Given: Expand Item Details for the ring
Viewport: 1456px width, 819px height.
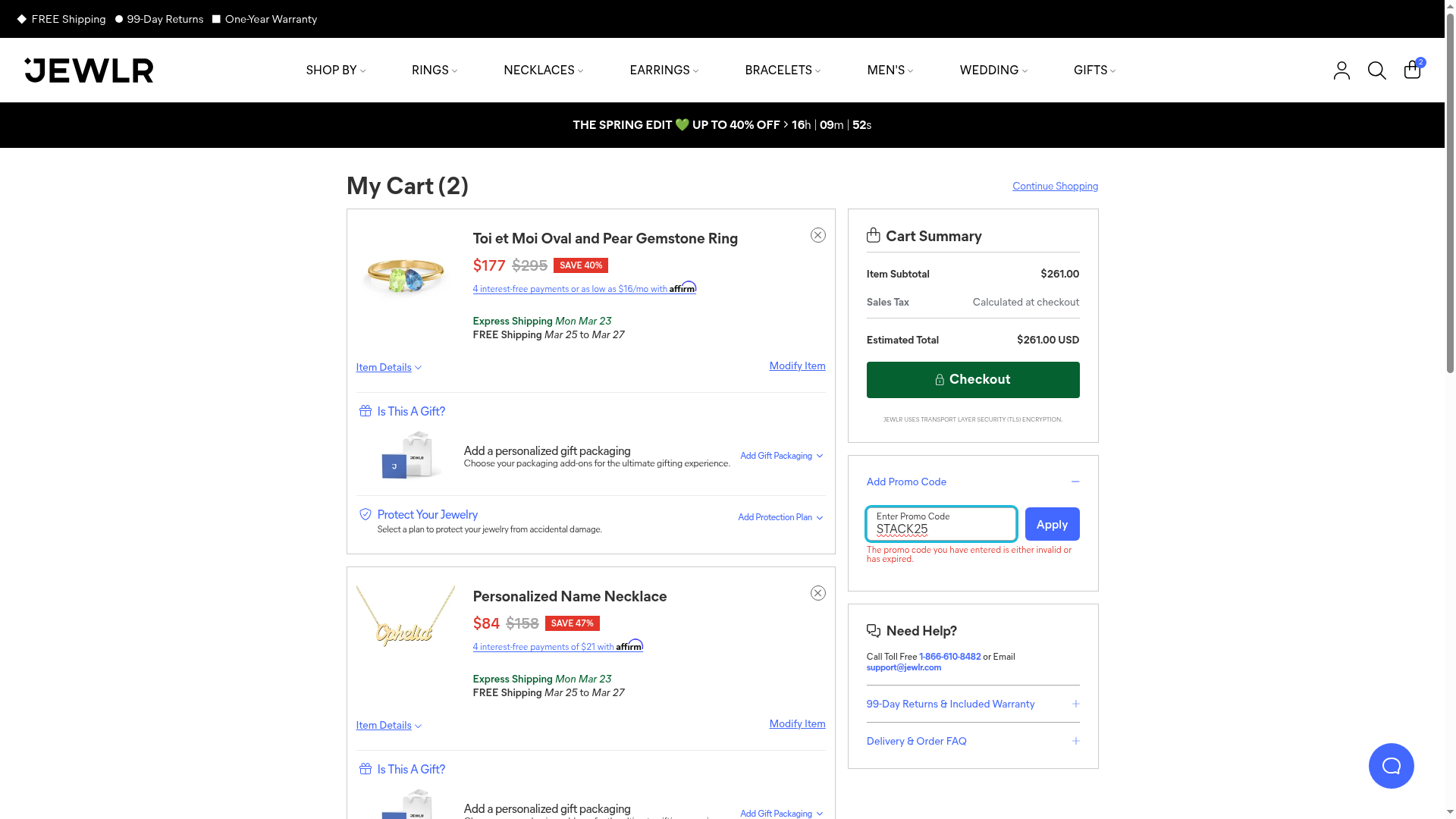Looking at the screenshot, I should pos(388,368).
